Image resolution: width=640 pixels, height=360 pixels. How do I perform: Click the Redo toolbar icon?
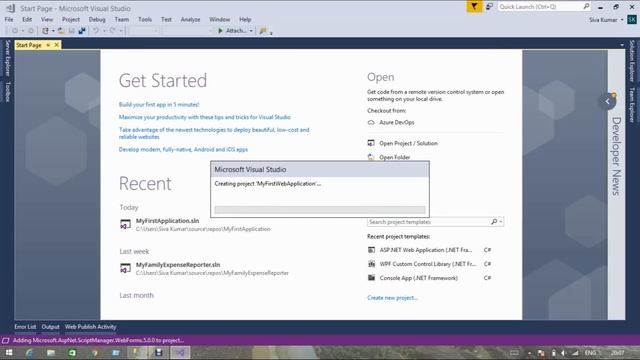tap(112, 31)
